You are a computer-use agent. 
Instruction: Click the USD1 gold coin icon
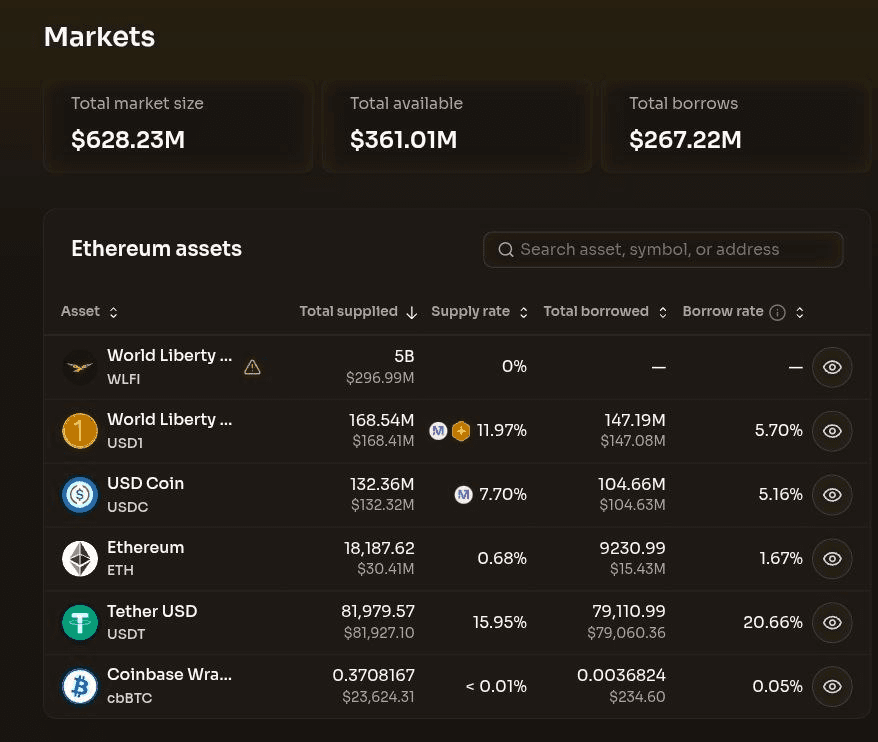click(x=80, y=431)
